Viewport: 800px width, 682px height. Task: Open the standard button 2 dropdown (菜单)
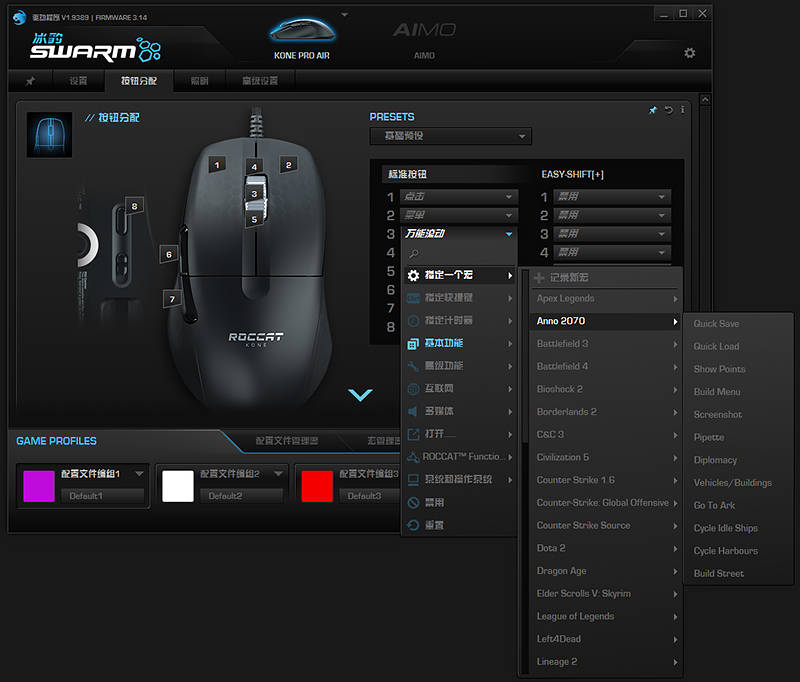459,215
